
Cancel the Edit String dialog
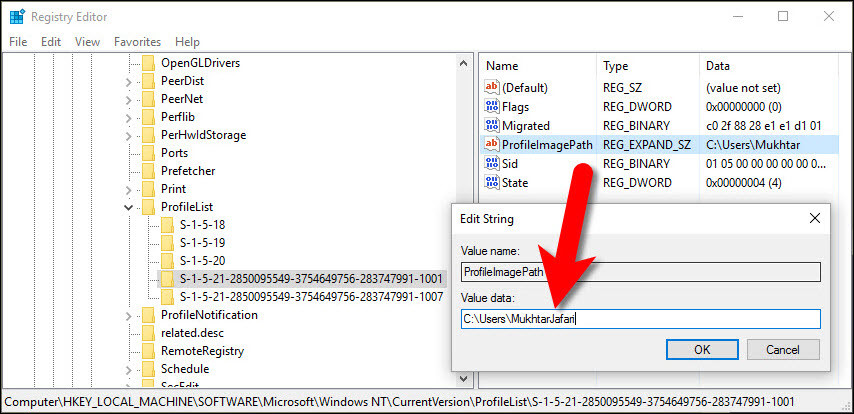pyautogui.click(x=783, y=350)
